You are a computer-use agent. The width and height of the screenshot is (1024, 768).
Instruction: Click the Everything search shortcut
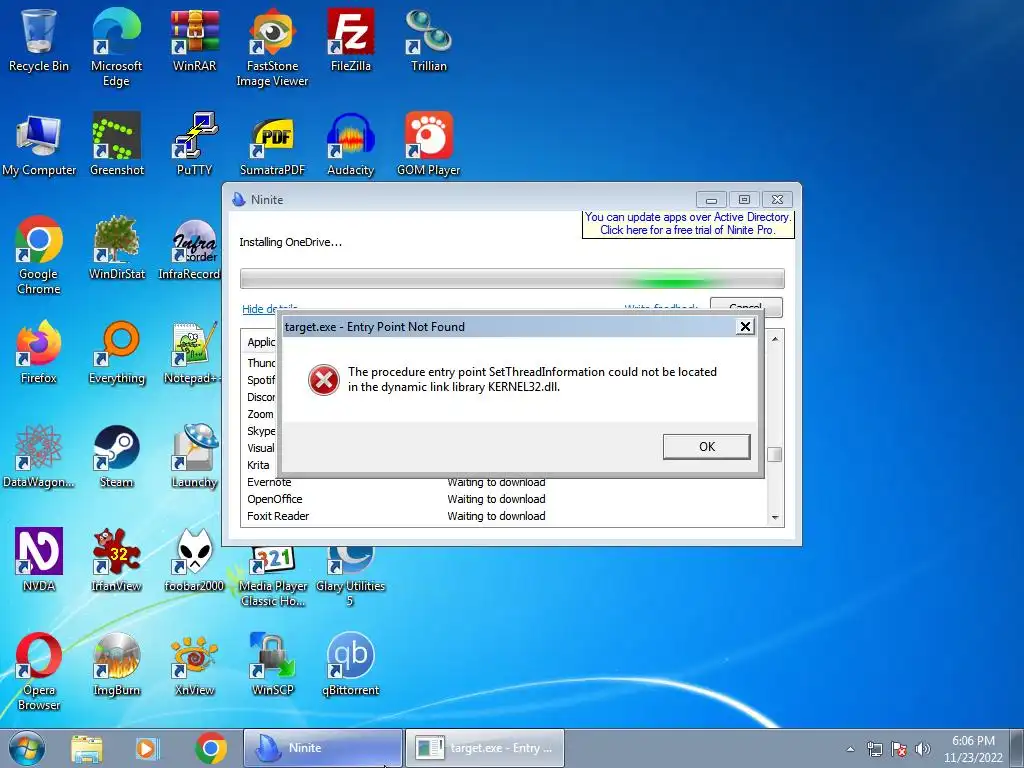[x=116, y=353]
